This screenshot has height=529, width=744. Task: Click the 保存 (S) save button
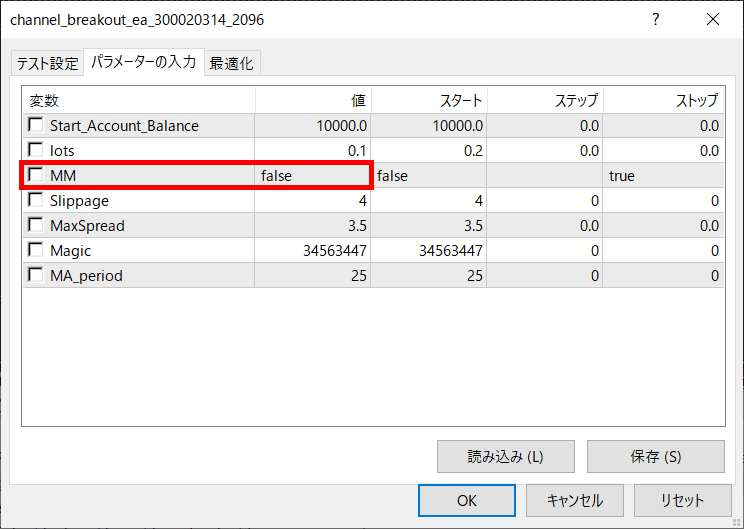(x=655, y=456)
